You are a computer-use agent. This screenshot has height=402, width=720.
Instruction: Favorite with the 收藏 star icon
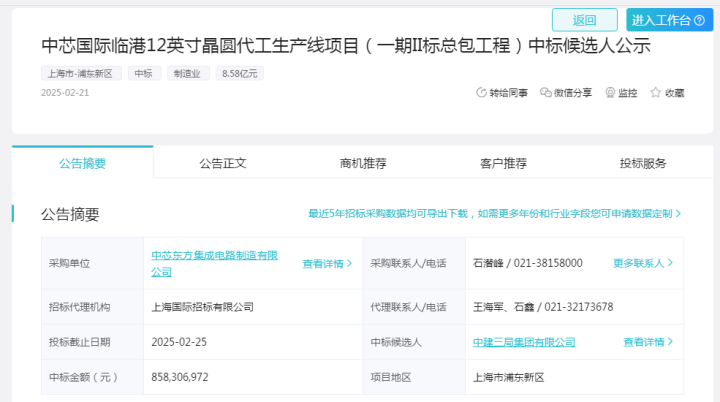(656, 92)
